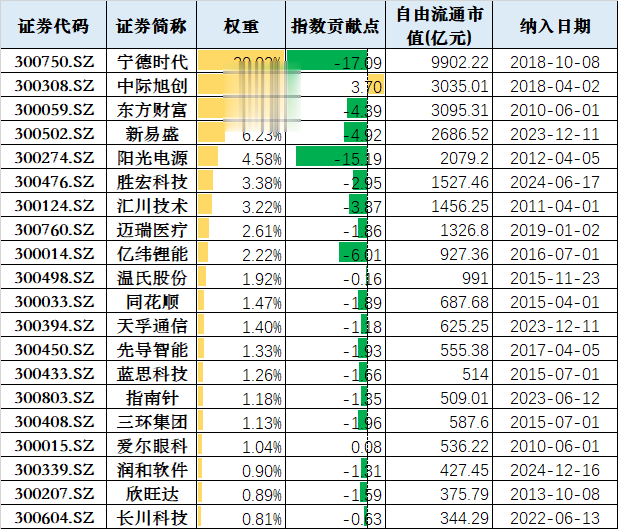Select the weight 3.22%
The height and width of the screenshot is (529, 618).
(x=262, y=207)
